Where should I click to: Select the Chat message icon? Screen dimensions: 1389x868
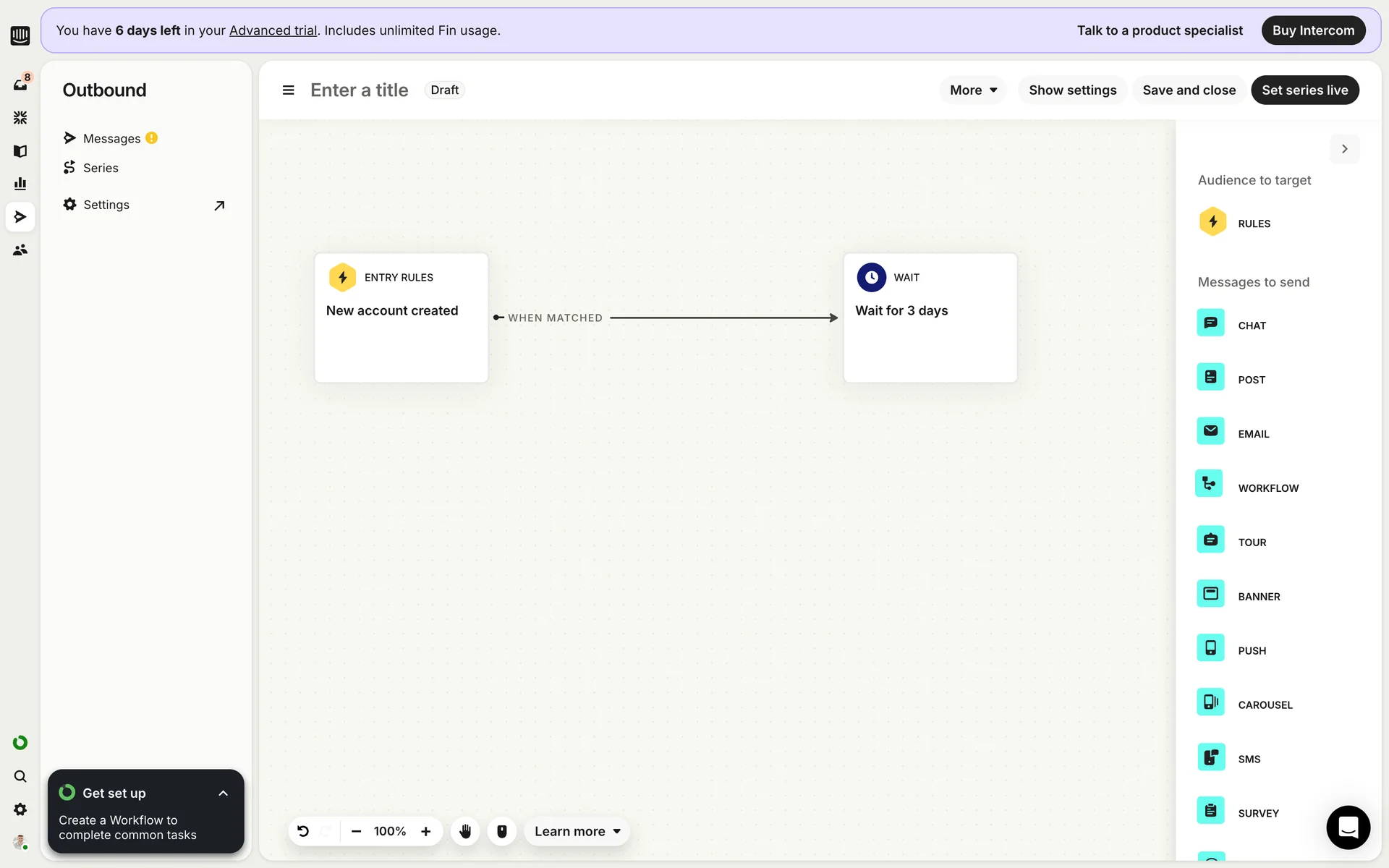tap(1210, 323)
